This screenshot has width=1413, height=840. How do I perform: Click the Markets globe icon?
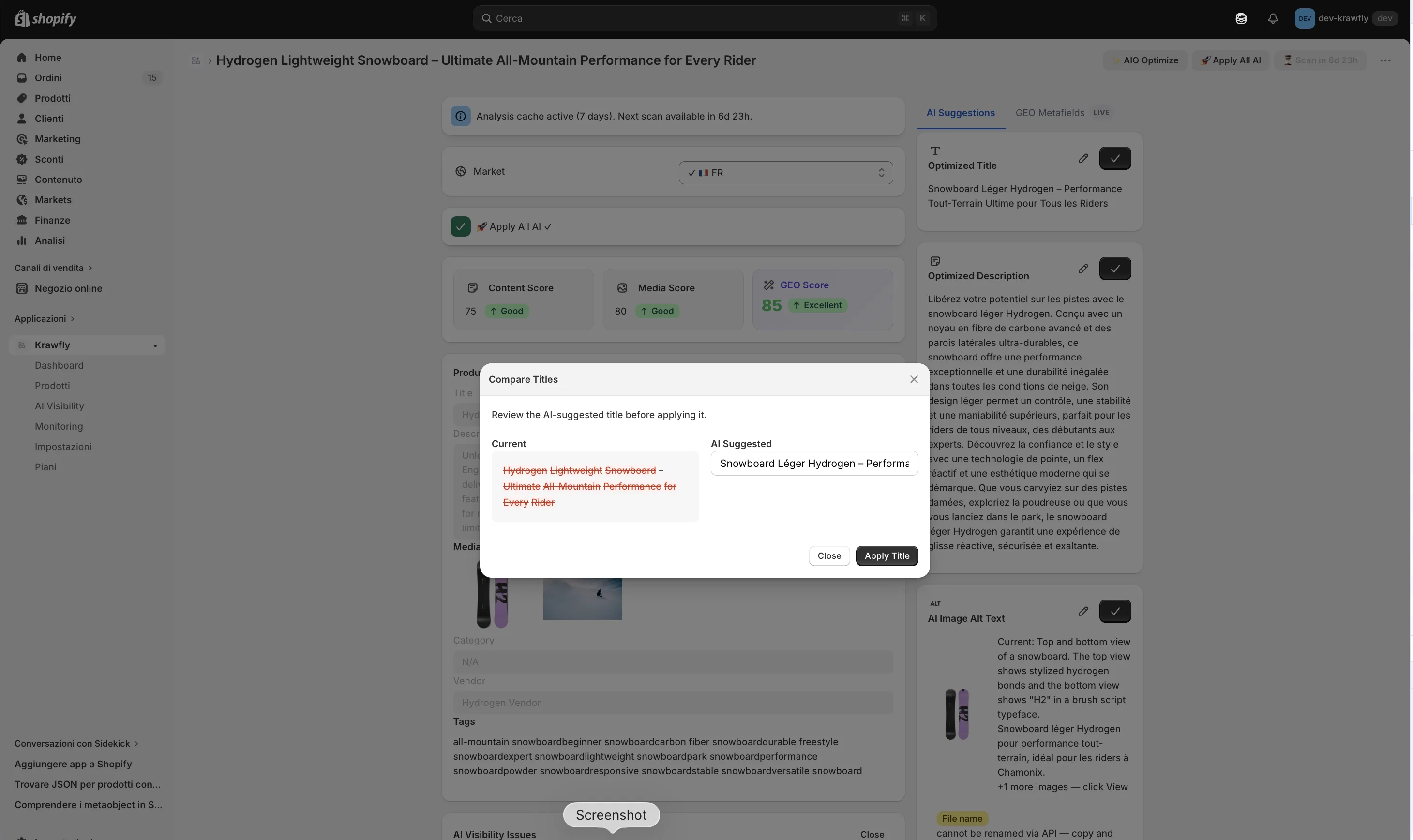(21, 200)
